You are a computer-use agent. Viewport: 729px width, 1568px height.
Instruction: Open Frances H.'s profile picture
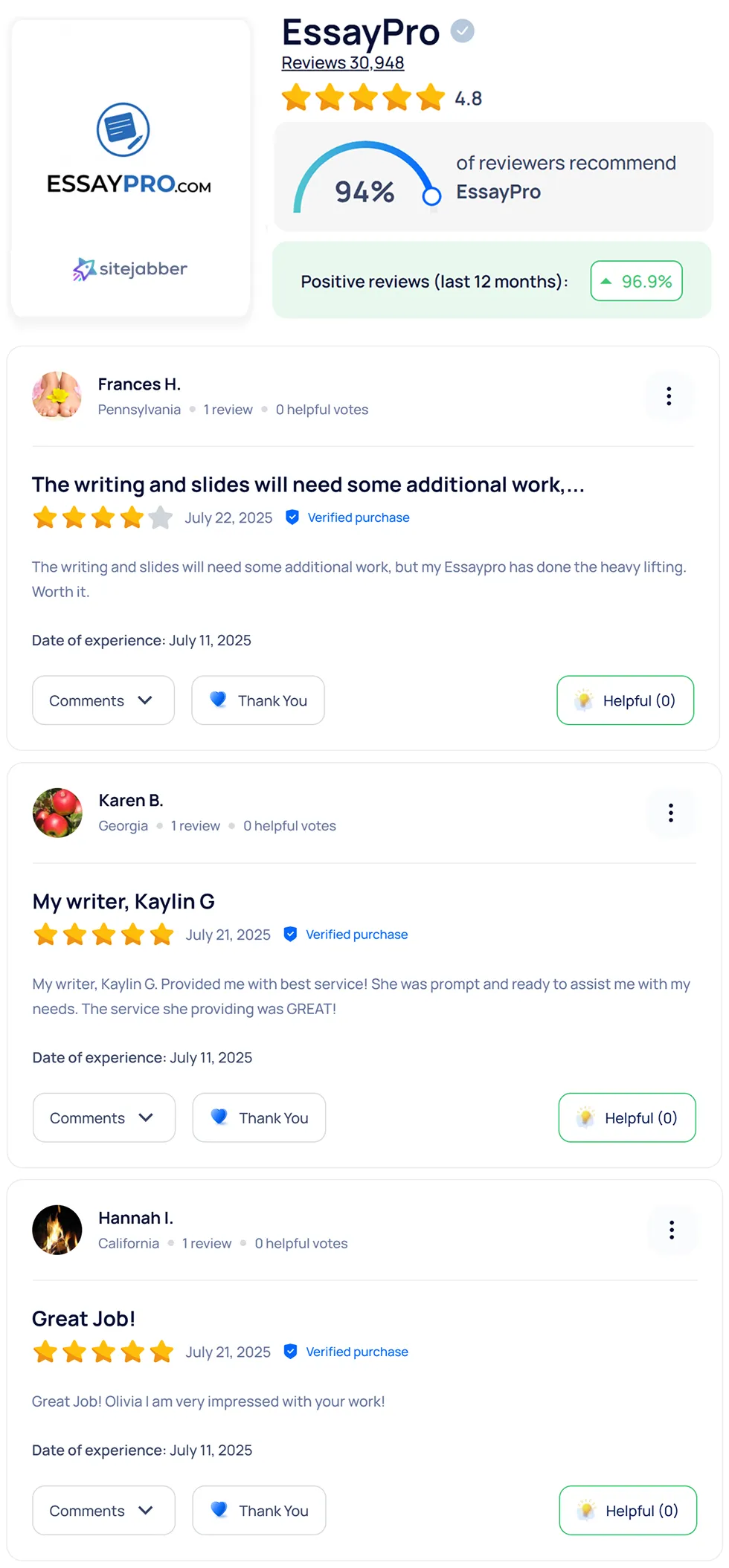(57, 396)
